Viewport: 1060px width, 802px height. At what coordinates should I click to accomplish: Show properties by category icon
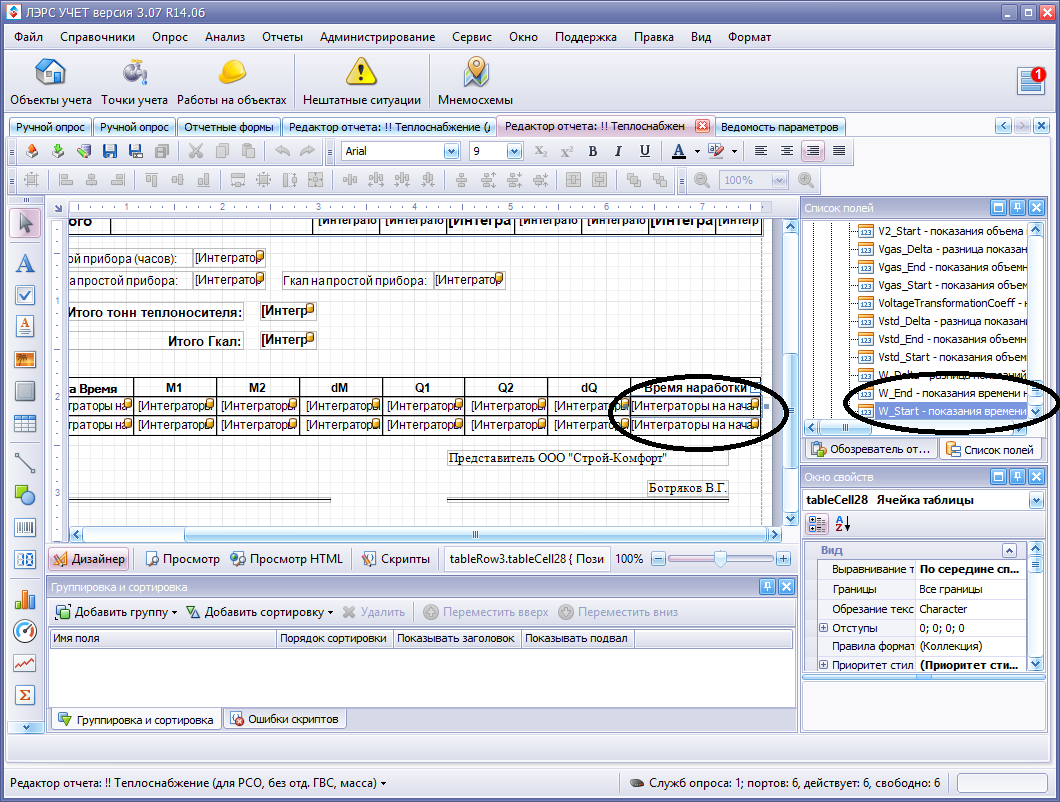pos(817,523)
